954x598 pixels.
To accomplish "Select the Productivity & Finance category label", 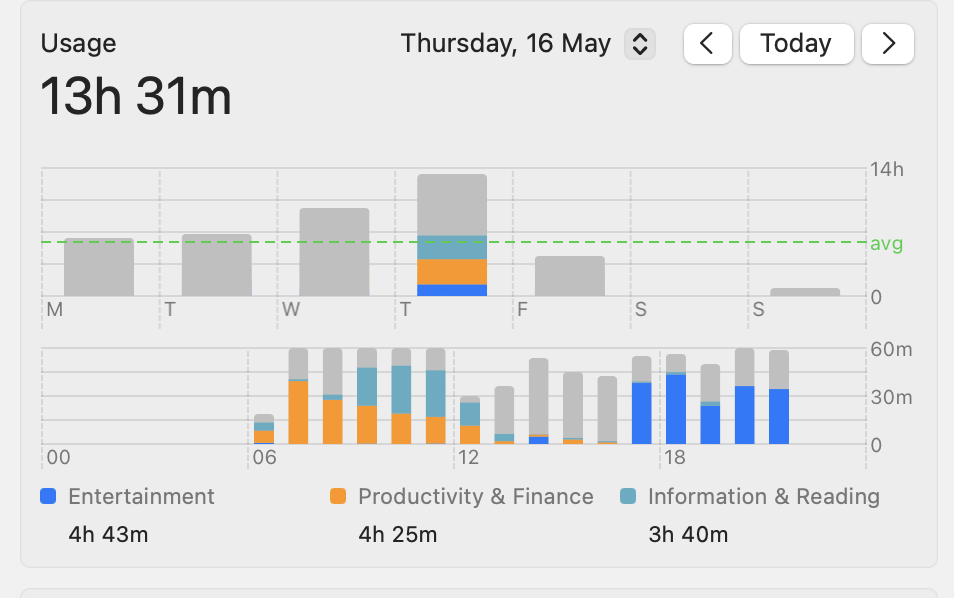I will 475,496.
